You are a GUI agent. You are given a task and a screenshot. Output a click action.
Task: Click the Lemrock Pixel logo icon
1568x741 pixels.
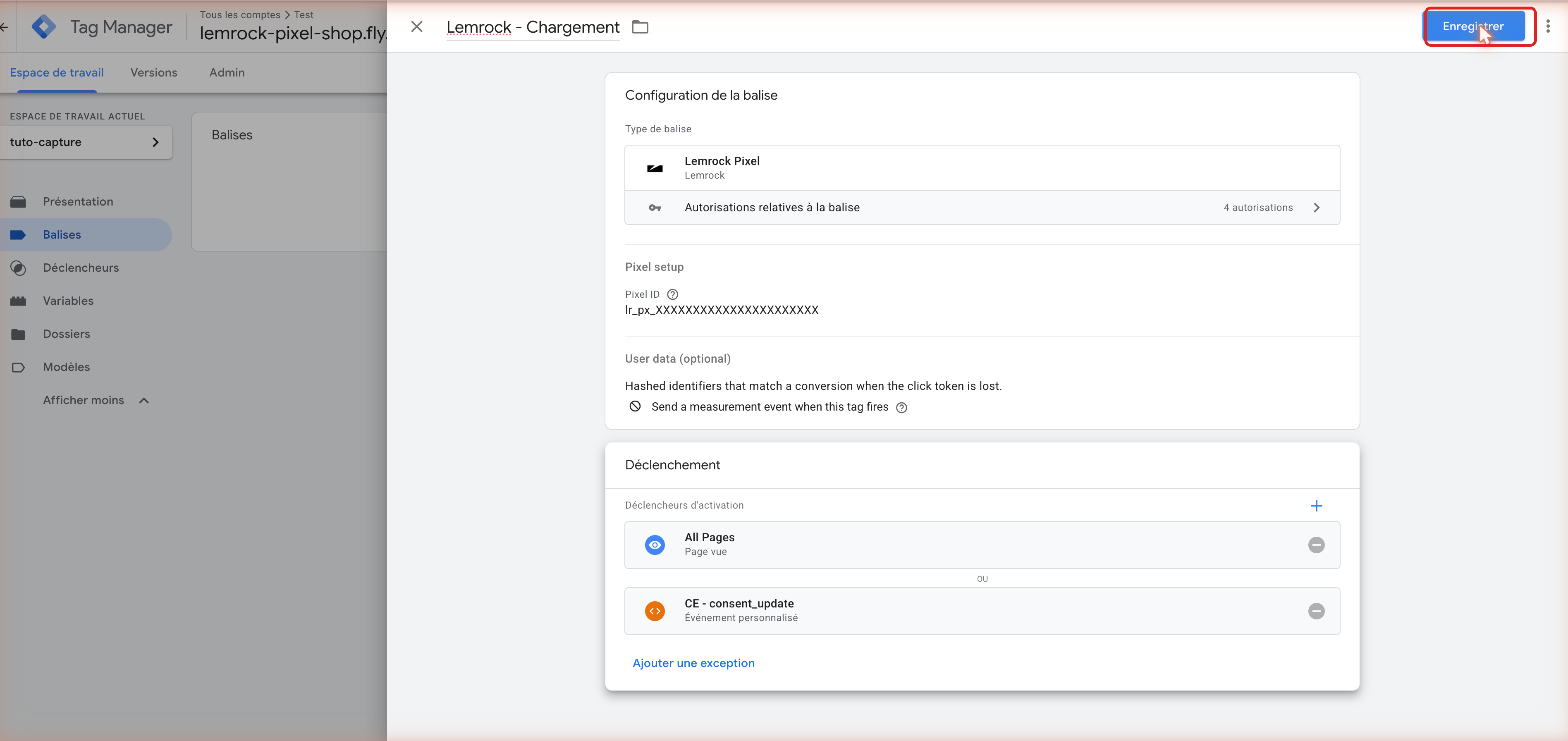click(654, 169)
